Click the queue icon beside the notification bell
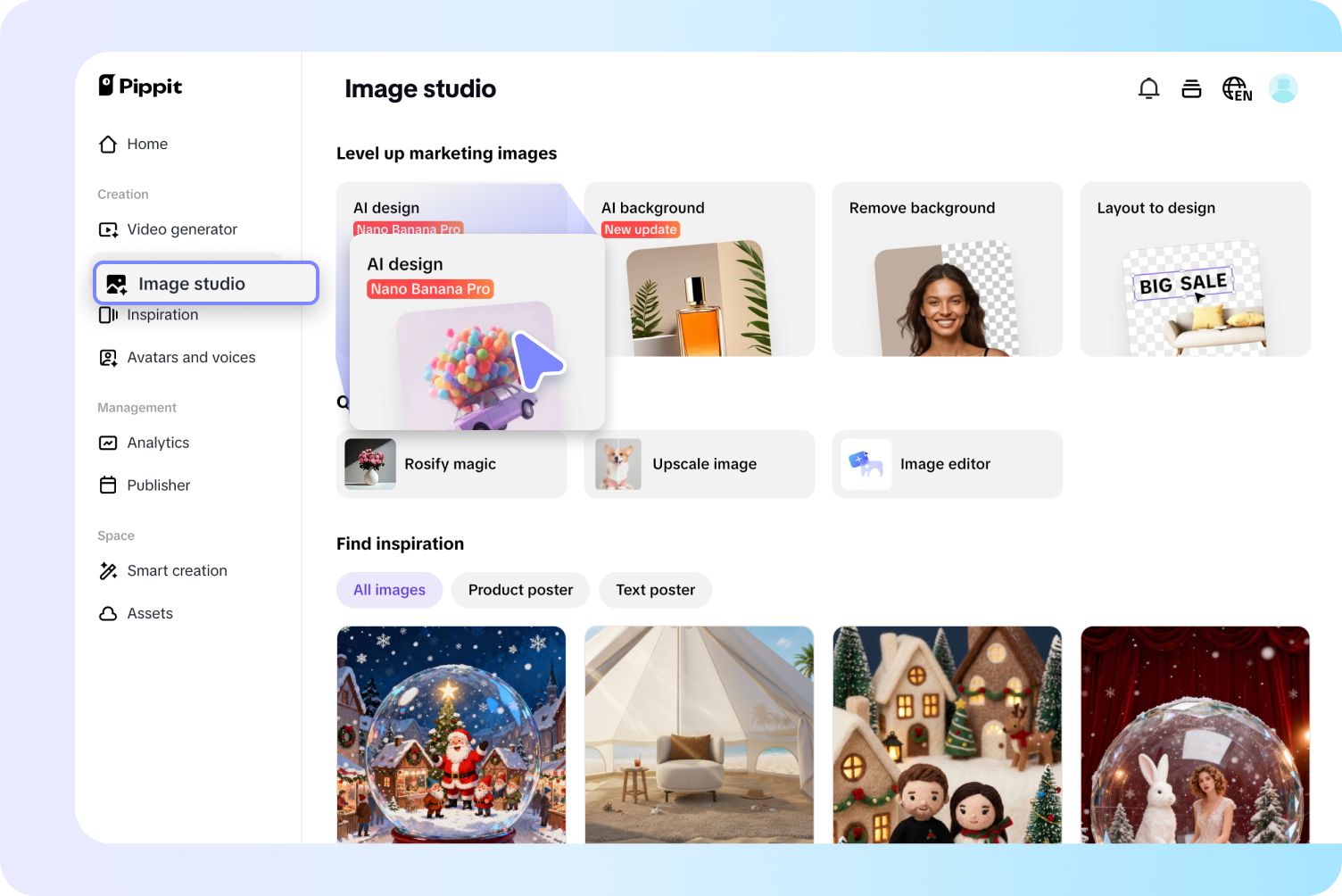Screen dimensions: 1342x896 [1192, 88]
